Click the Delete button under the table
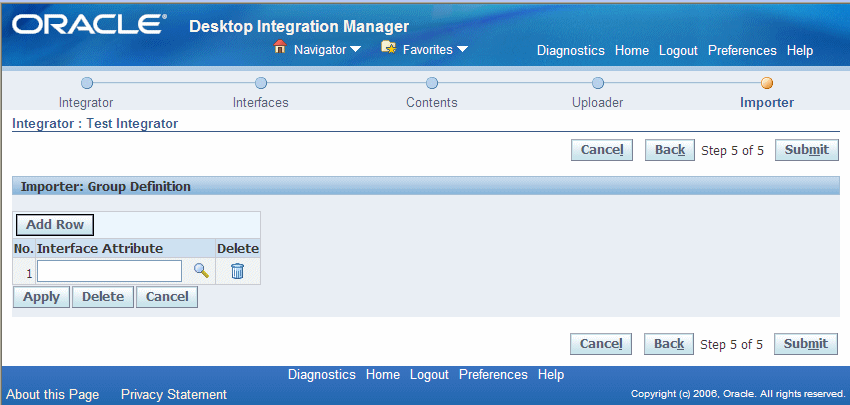This screenshot has height=405, width=850. 102,297
